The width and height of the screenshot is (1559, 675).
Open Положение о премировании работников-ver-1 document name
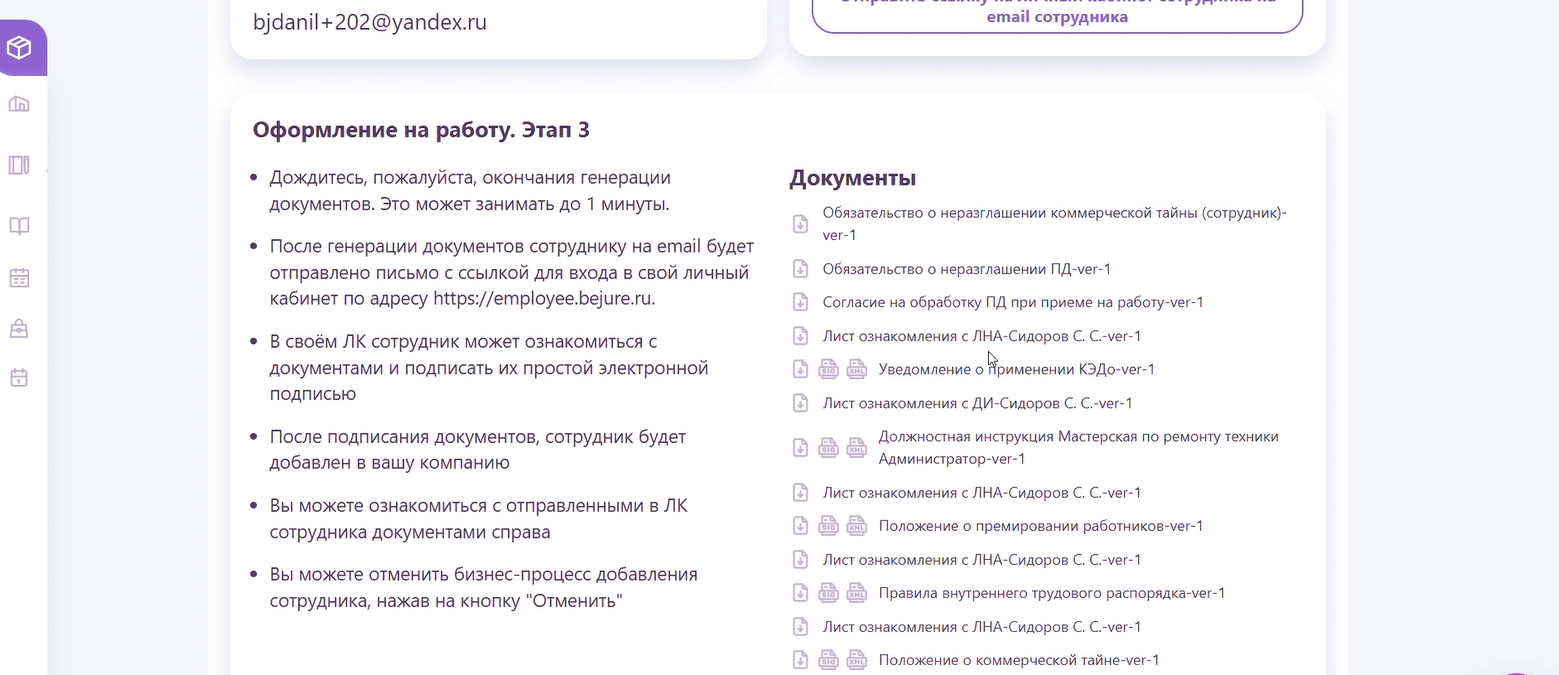click(1041, 526)
